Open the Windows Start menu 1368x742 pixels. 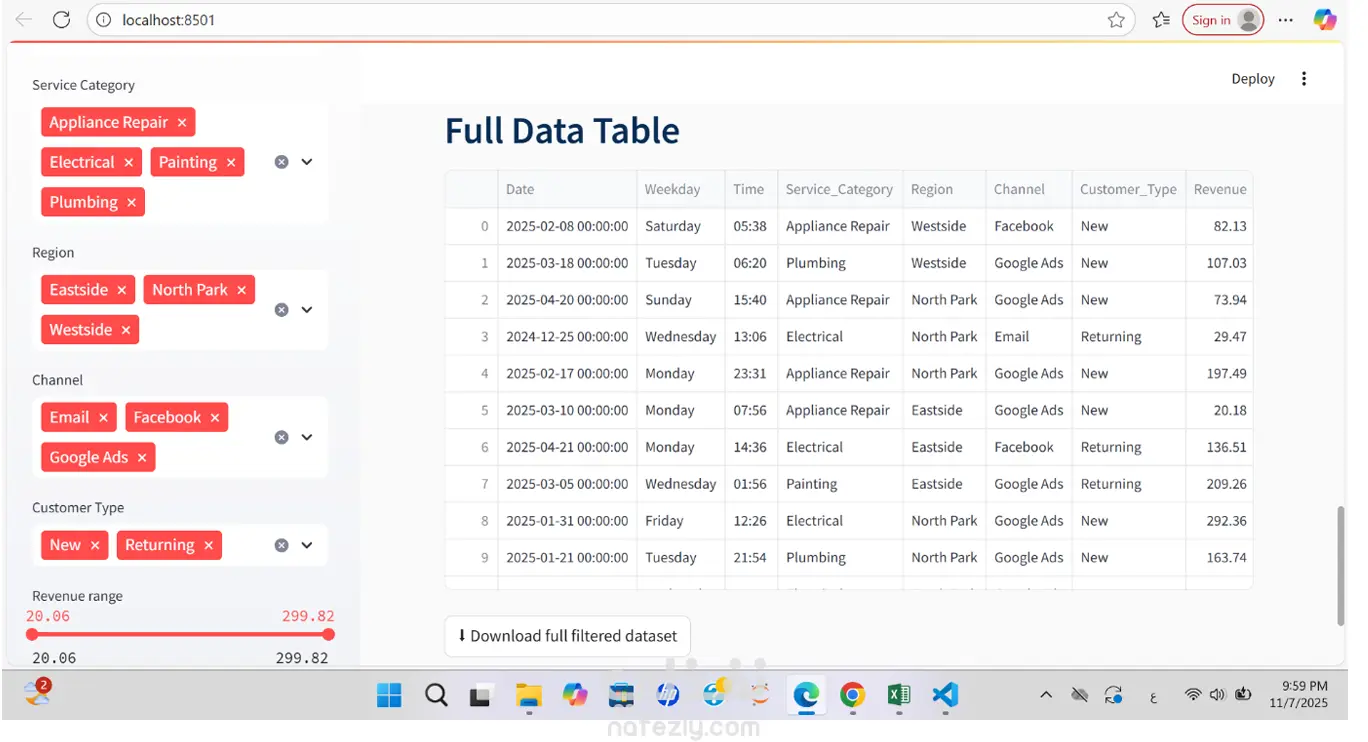point(389,695)
